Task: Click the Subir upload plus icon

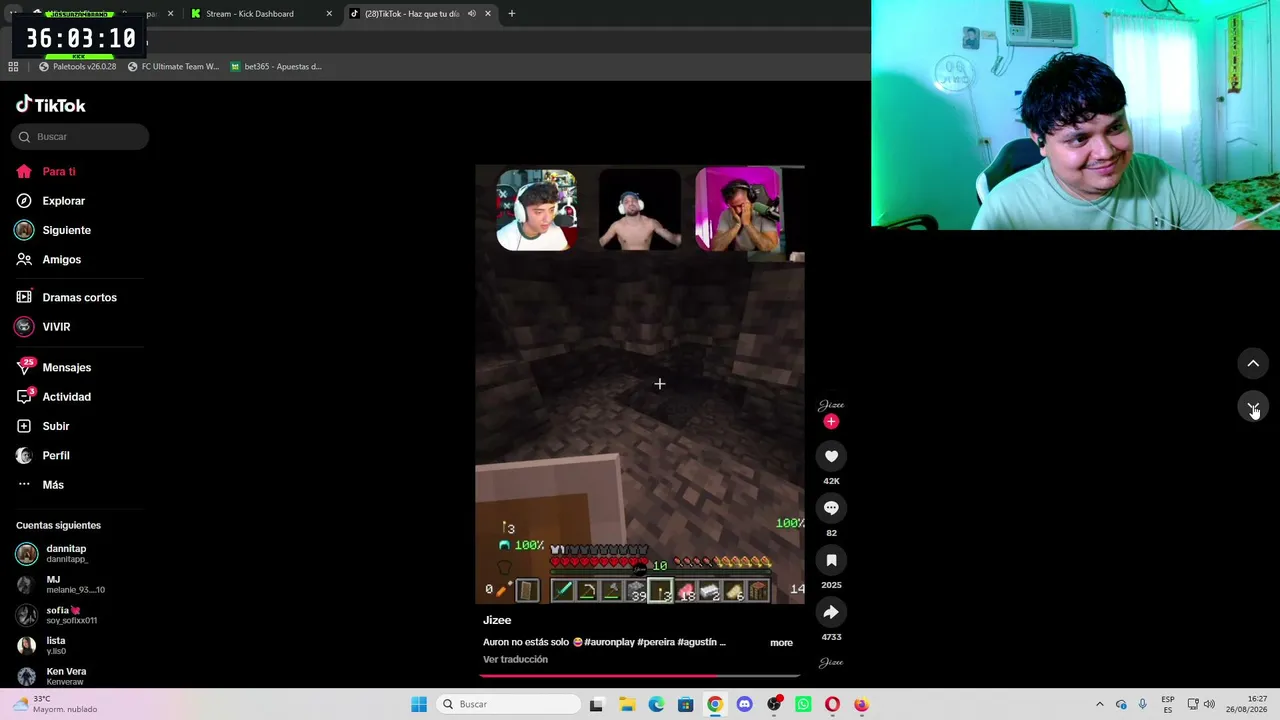Action: (24, 426)
